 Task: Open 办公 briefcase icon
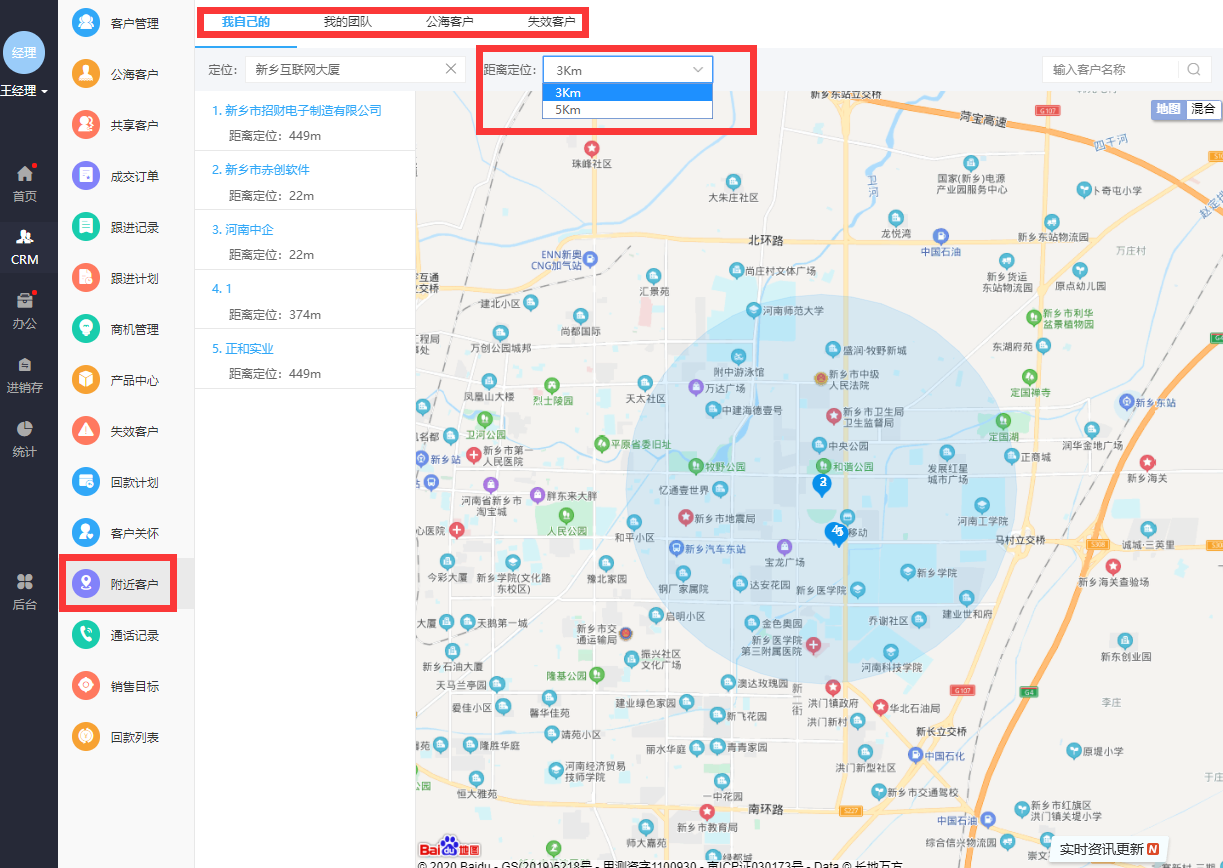point(25,301)
